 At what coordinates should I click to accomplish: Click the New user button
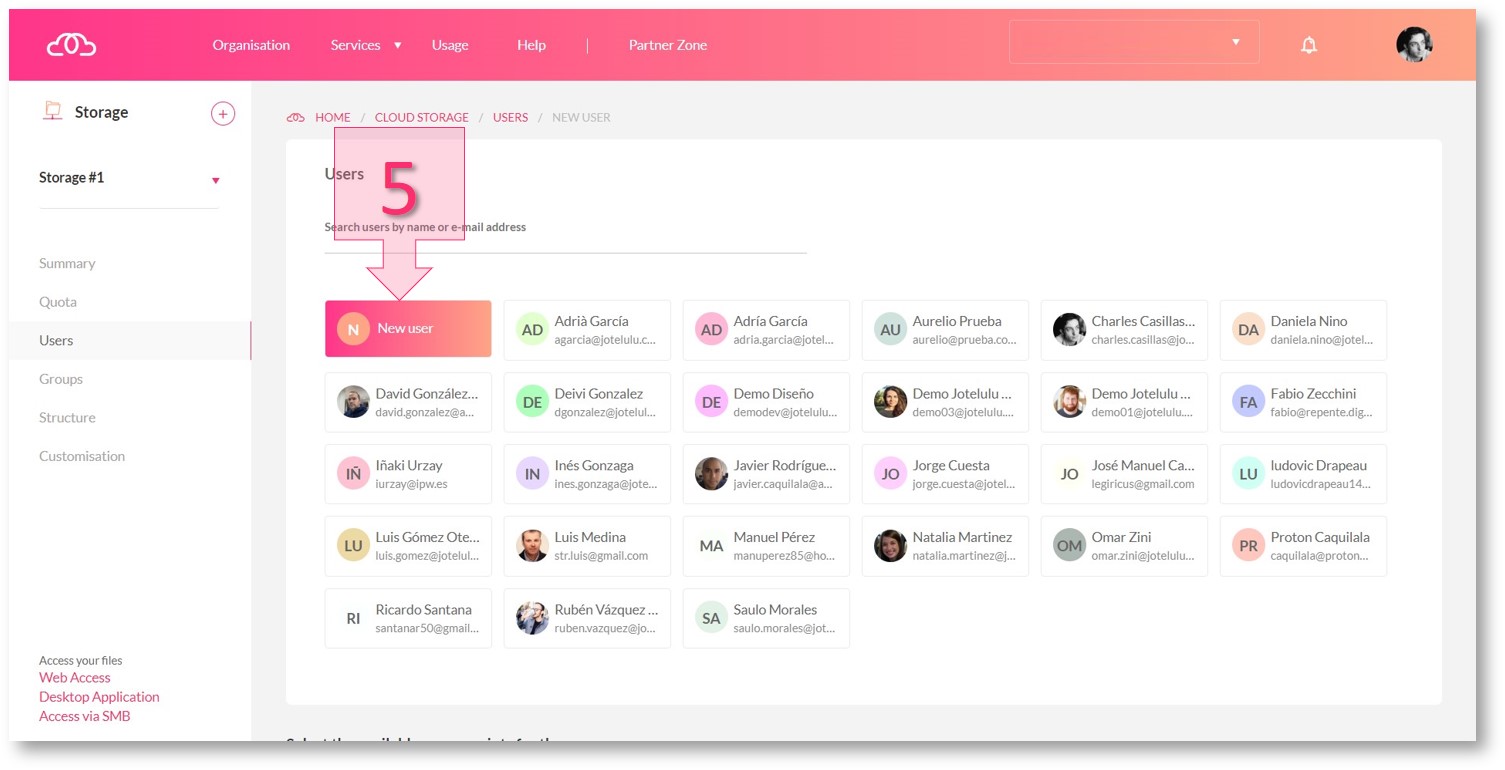click(408, 329)
